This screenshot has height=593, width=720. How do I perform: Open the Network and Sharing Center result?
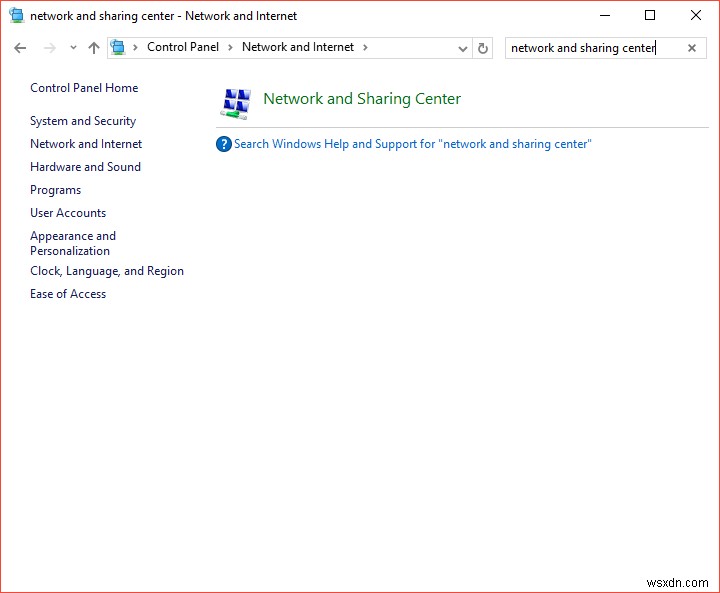pos(362,99)
